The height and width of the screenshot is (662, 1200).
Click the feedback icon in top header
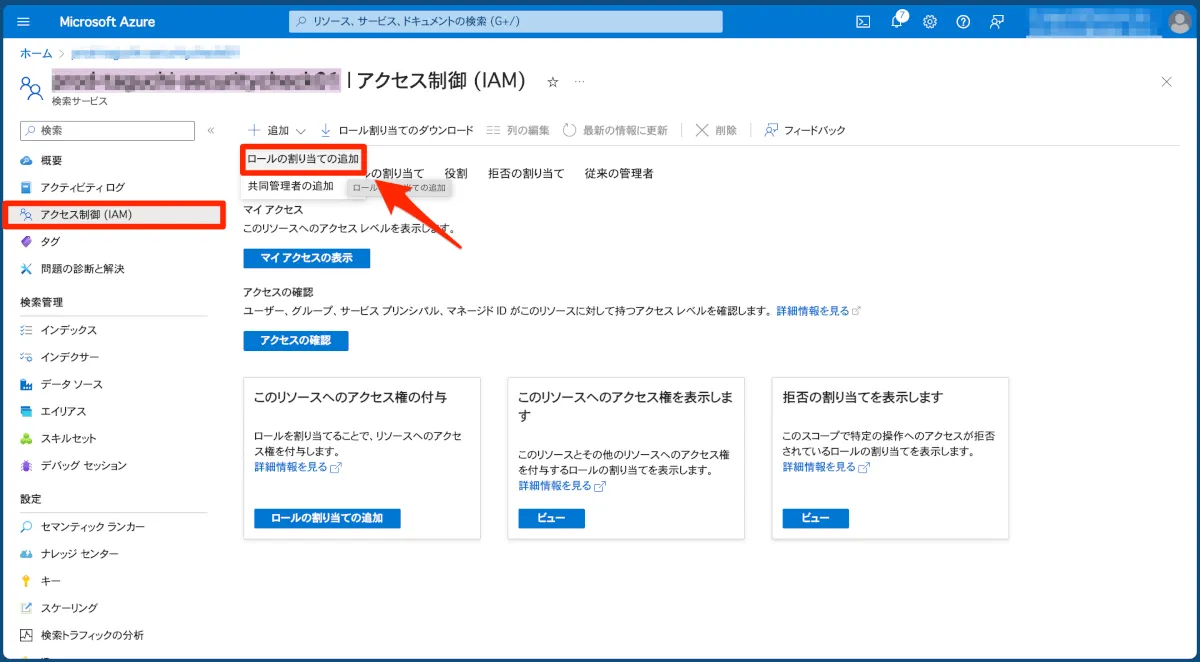tap(996, 21)
